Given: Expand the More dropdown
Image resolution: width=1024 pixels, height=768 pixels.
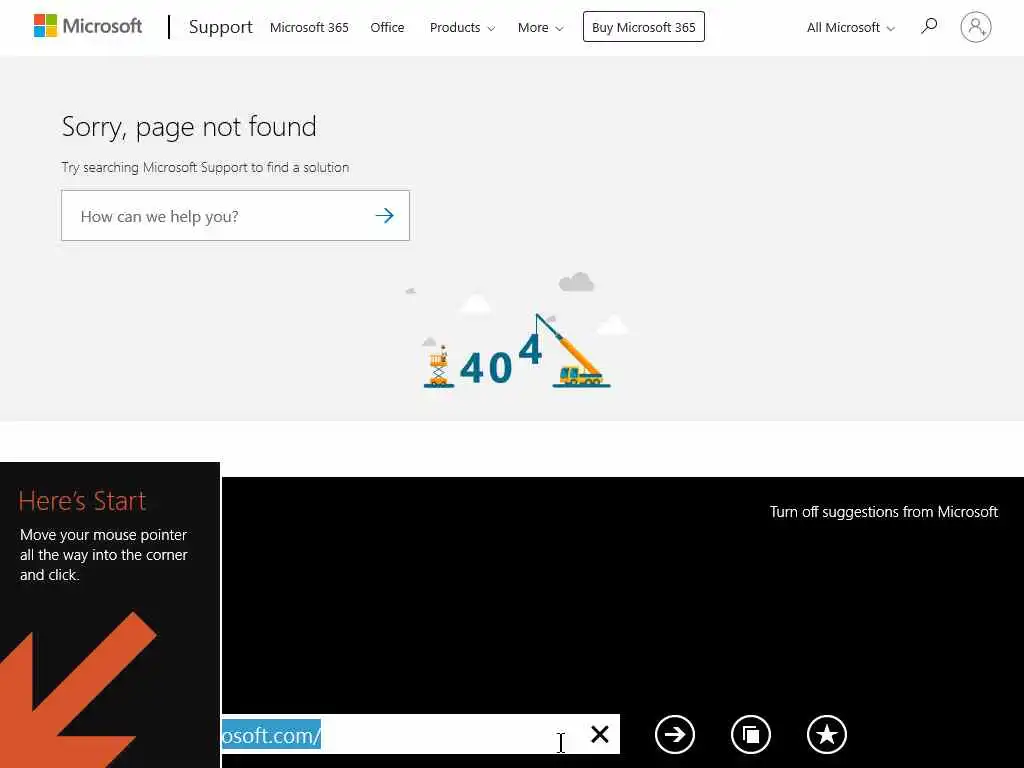Looking at the screenshot, I should (x=540, y=27).
